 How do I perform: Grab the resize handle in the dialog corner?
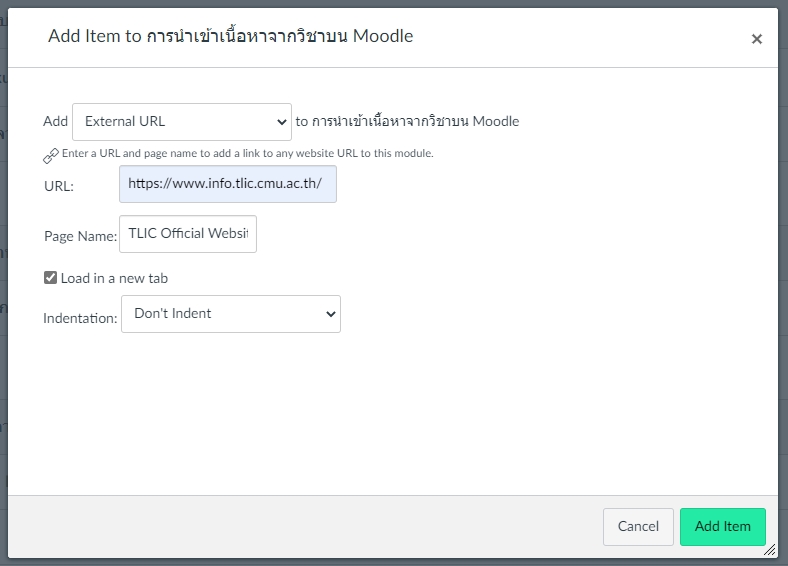click(x=769, y=549)
